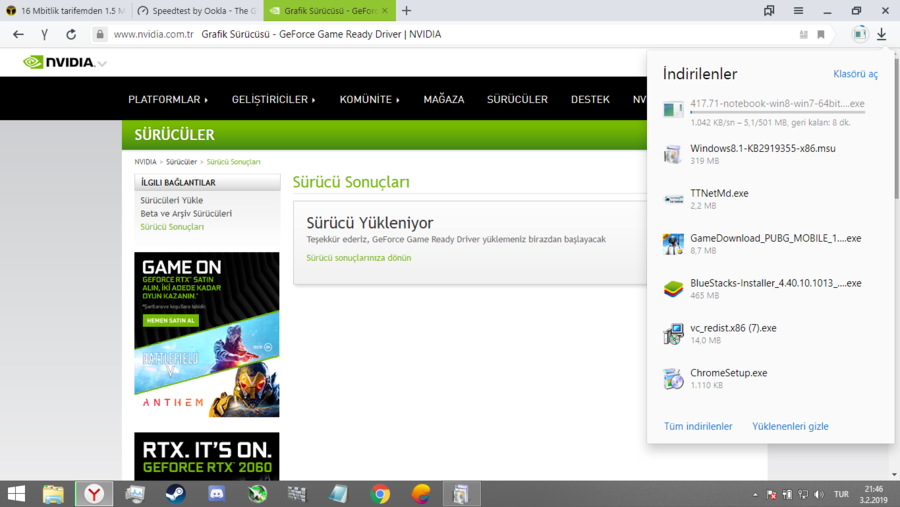Select Windows8.1-KB2919355-x86.msu file name
Image resolution: width=900 pixels, height=507 pixels.
[x=763, y=148]
